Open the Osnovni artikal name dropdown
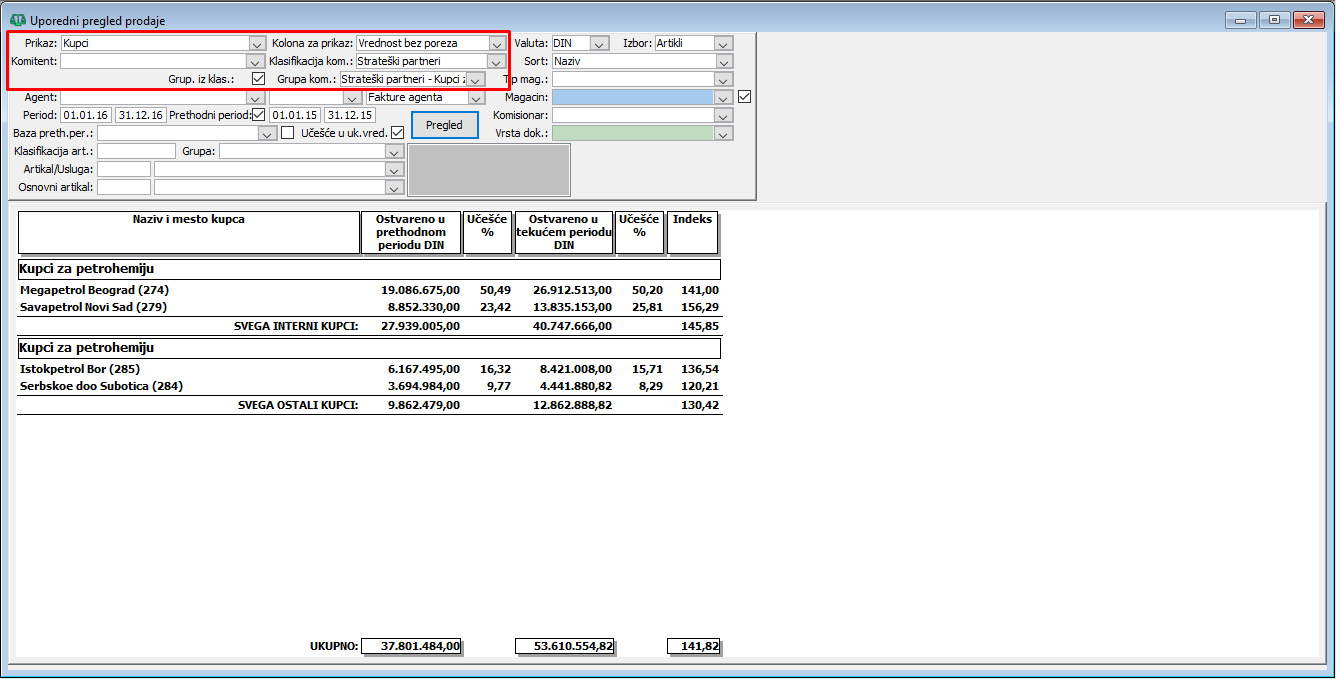Viewport: 1336px width, 679px height. point(396,187)
